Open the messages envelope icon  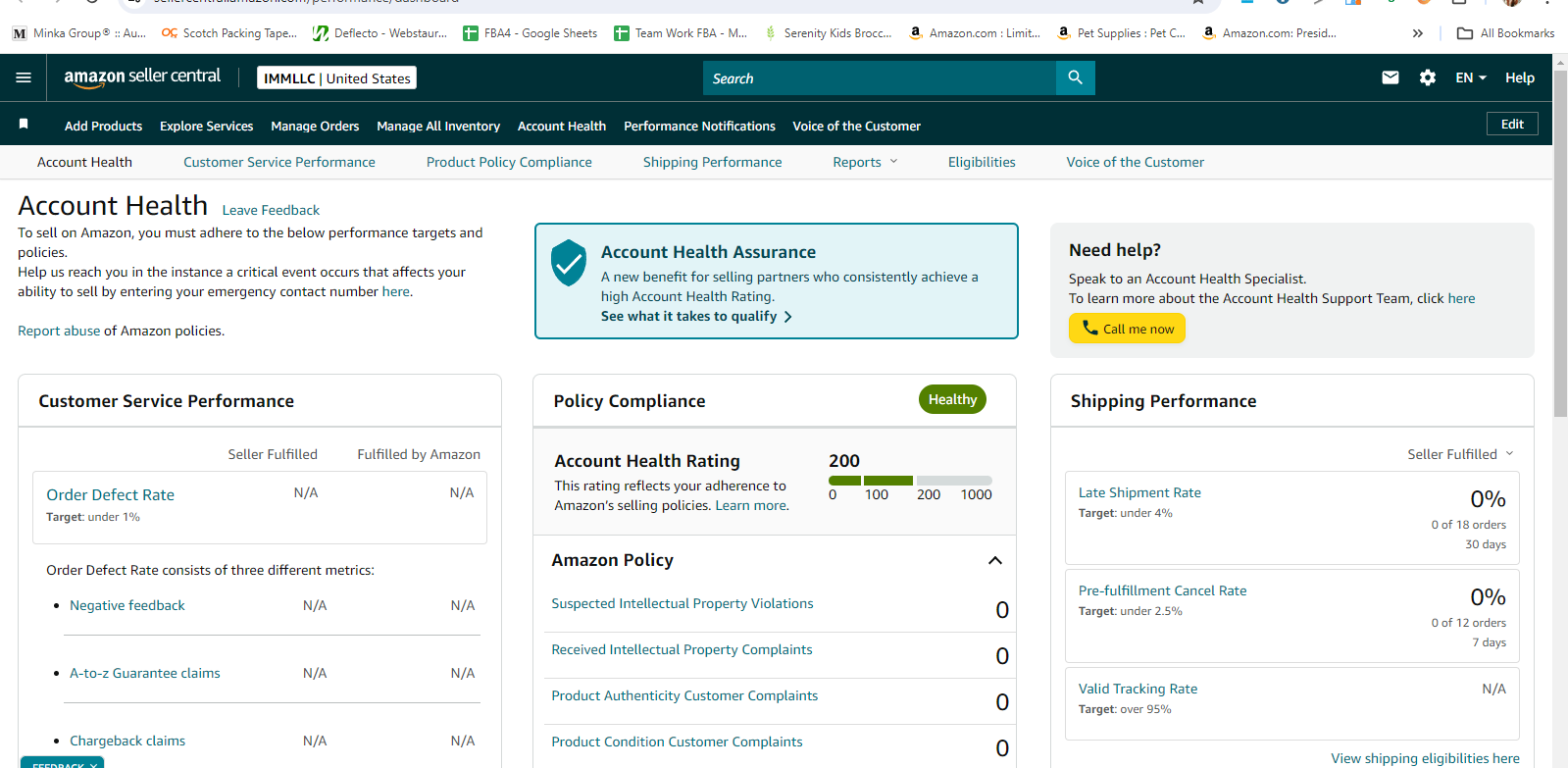1391,77
